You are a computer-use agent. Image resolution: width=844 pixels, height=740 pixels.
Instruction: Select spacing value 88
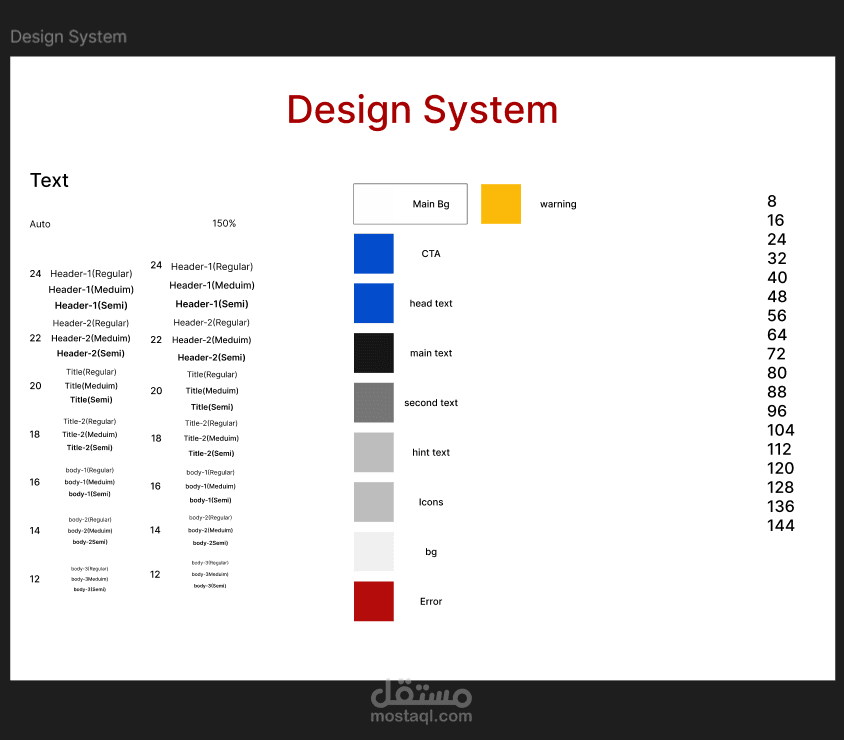777,392
